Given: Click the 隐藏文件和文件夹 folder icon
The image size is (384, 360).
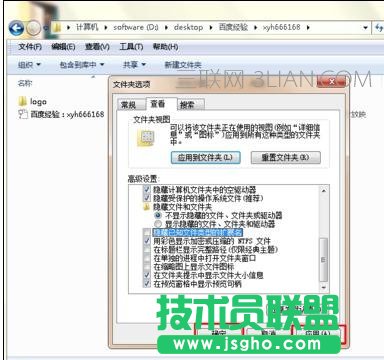Looking at the screenshot, I should pyautogui.click(x=146, y=207).
